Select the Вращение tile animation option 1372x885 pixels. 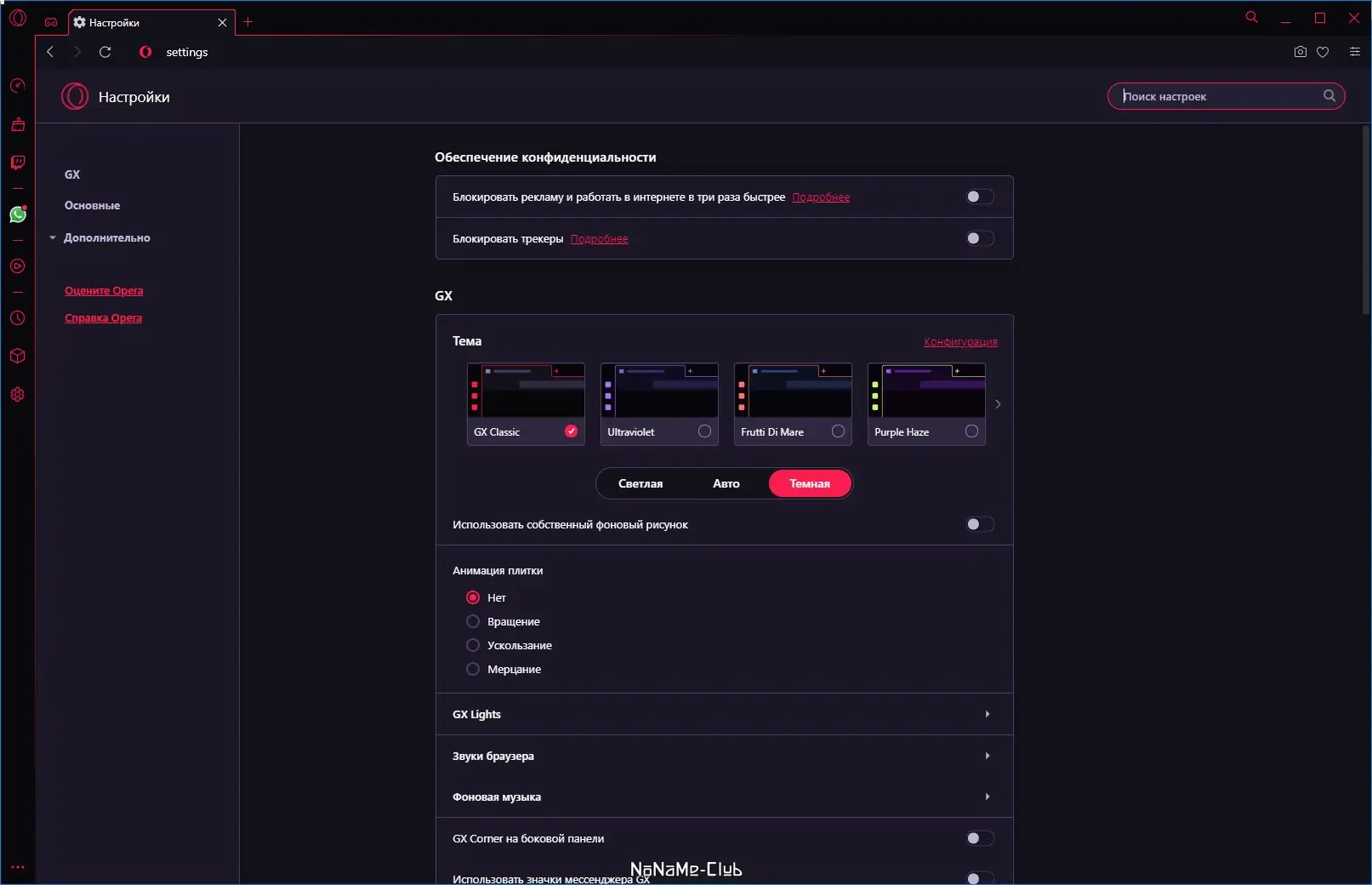[x=473, y=621]
